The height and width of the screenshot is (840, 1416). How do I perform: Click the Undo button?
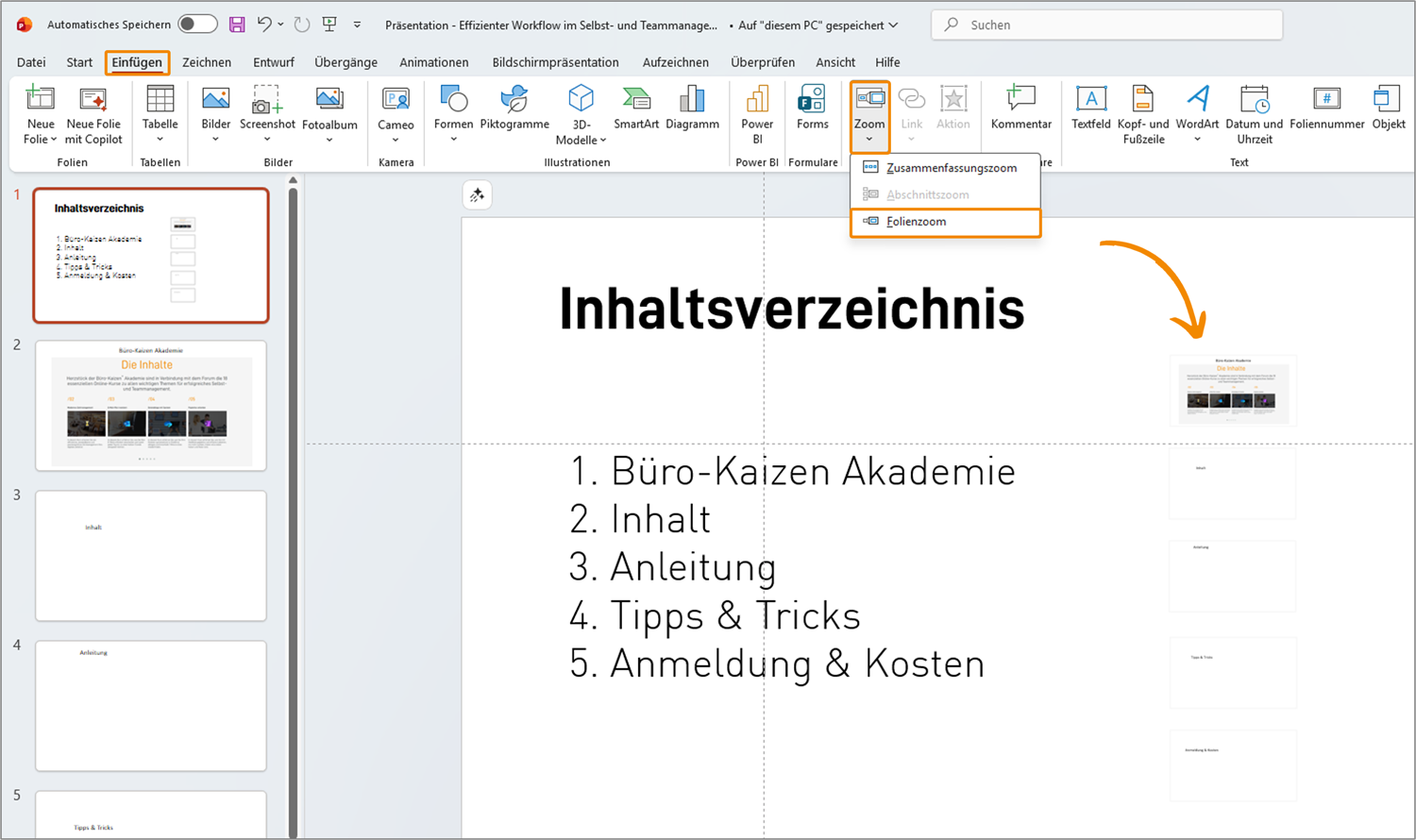tap(264, 25)
